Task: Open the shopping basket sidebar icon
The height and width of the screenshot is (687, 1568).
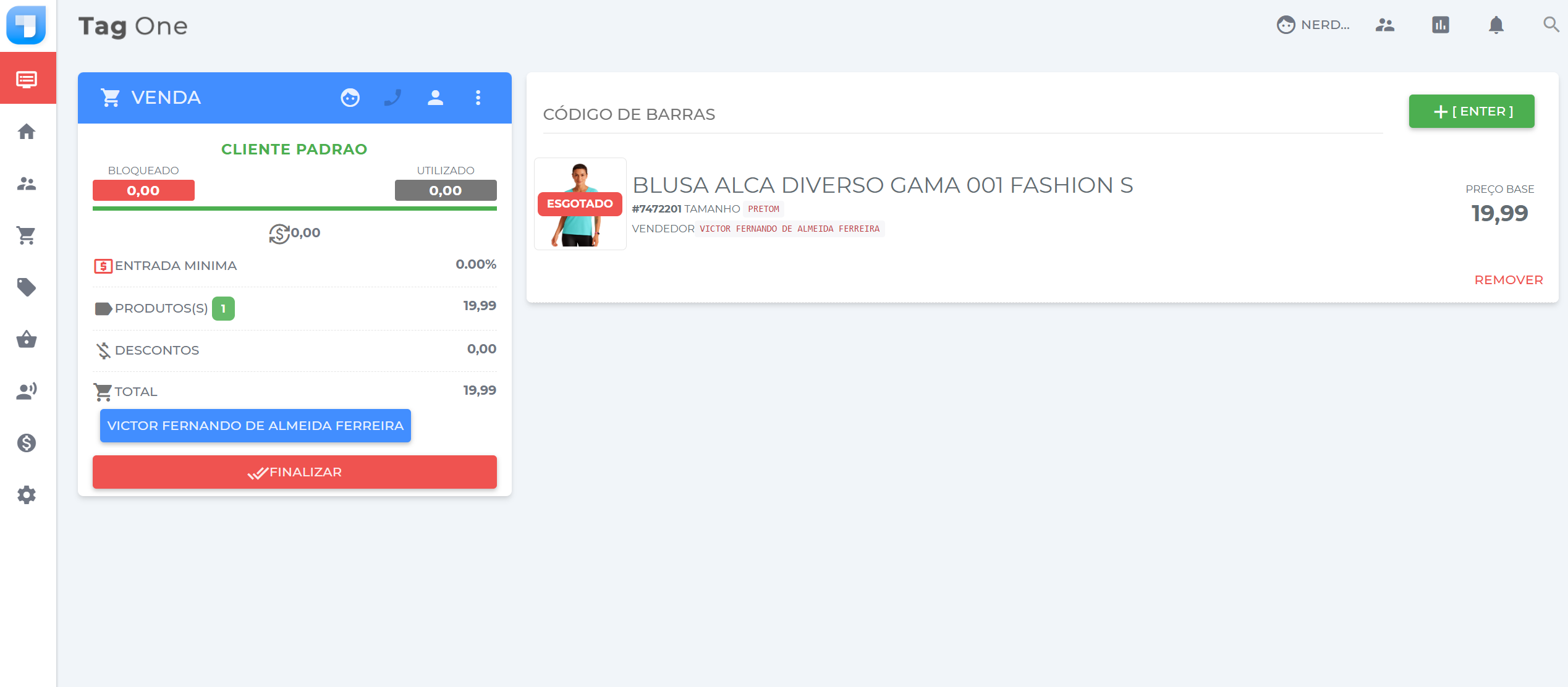Action: click(27, 339)
